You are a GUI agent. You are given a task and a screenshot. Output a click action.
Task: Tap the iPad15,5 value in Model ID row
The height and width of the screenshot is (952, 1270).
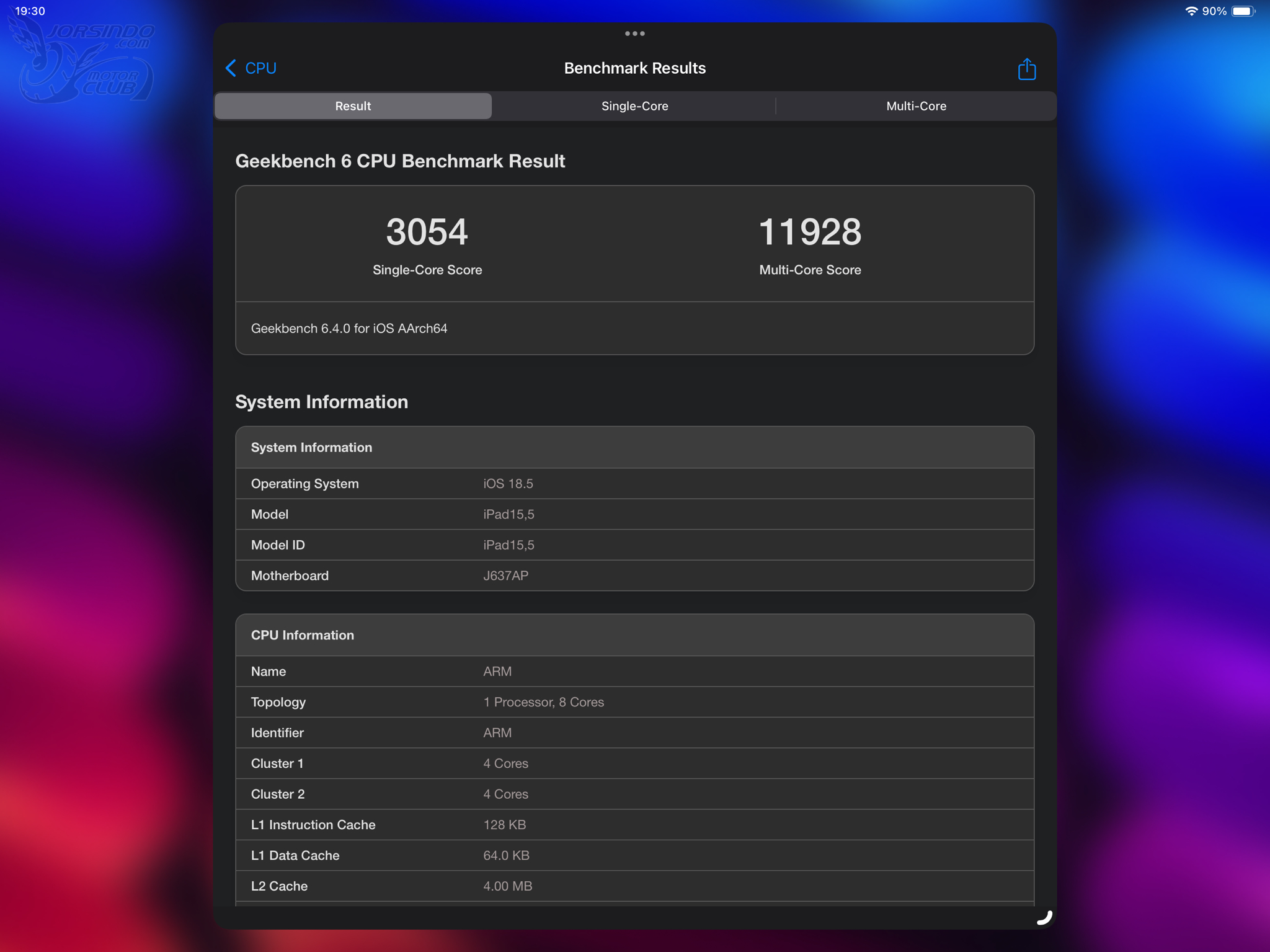click(508, 545)
